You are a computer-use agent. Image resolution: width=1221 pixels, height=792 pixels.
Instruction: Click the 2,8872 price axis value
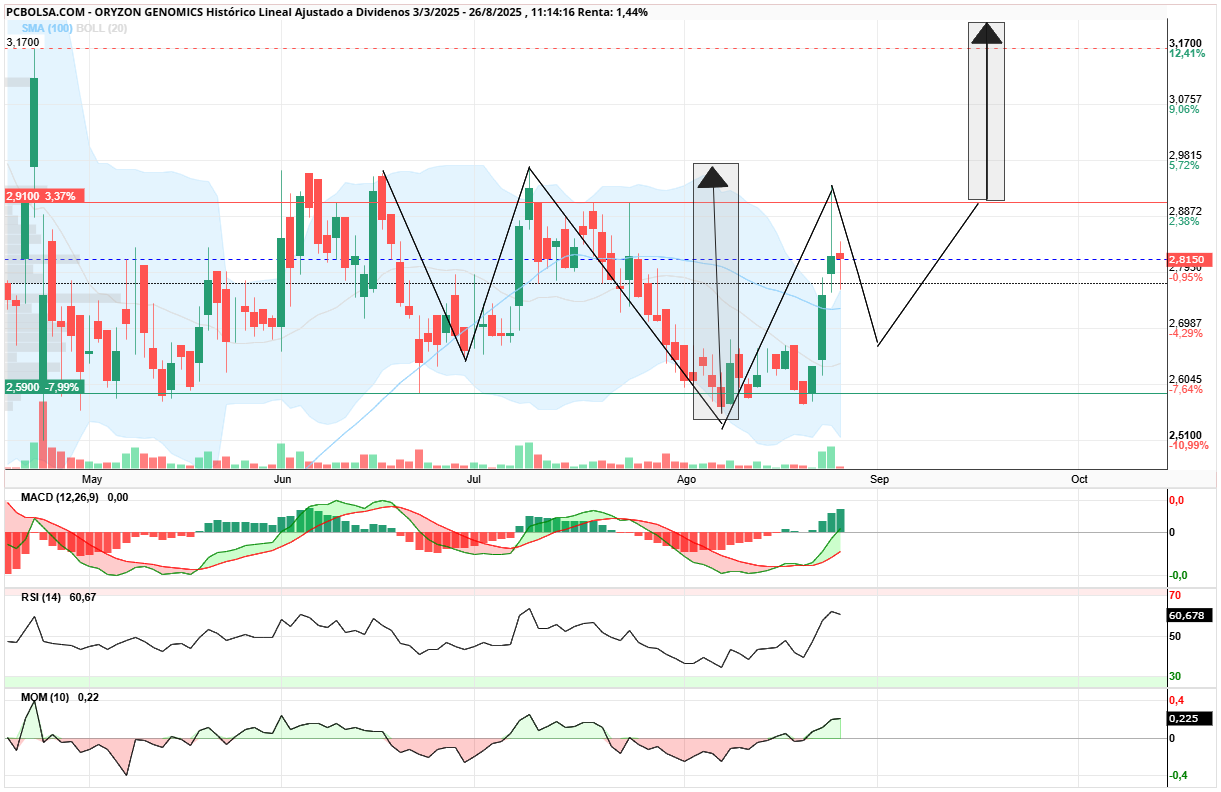1184,211
